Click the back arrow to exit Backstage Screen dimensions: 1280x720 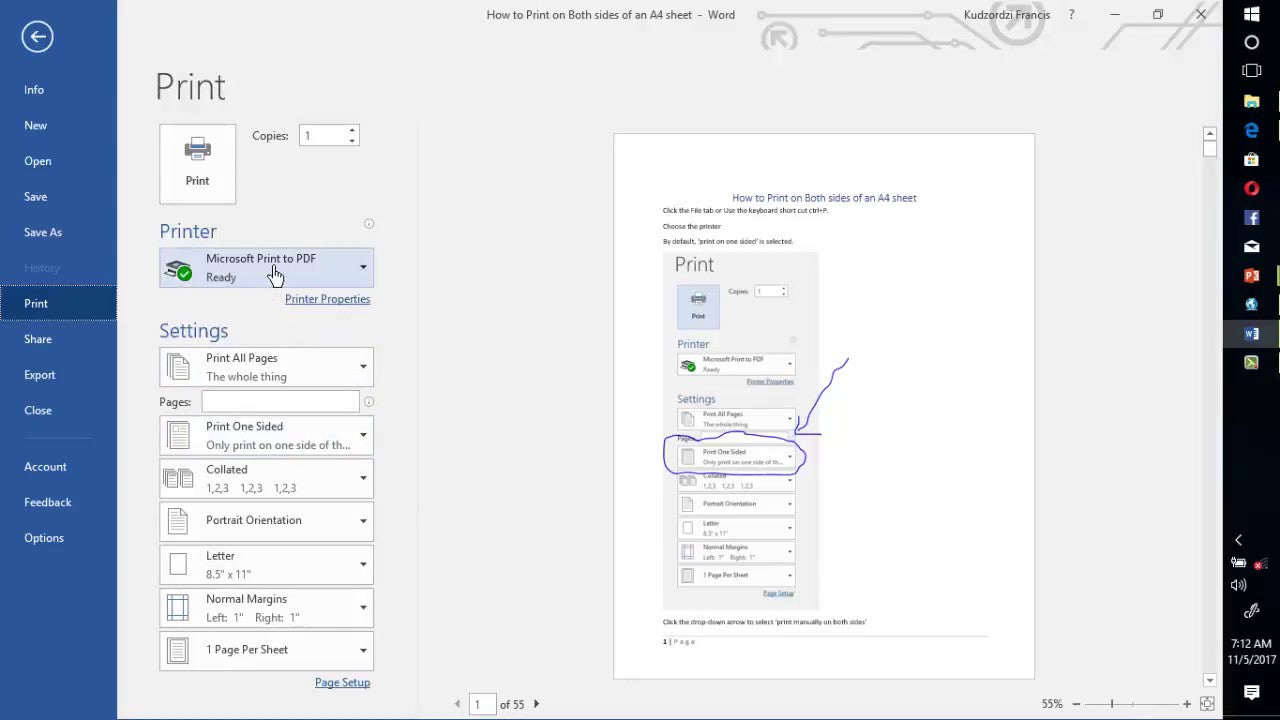click(x=37, y=37)
